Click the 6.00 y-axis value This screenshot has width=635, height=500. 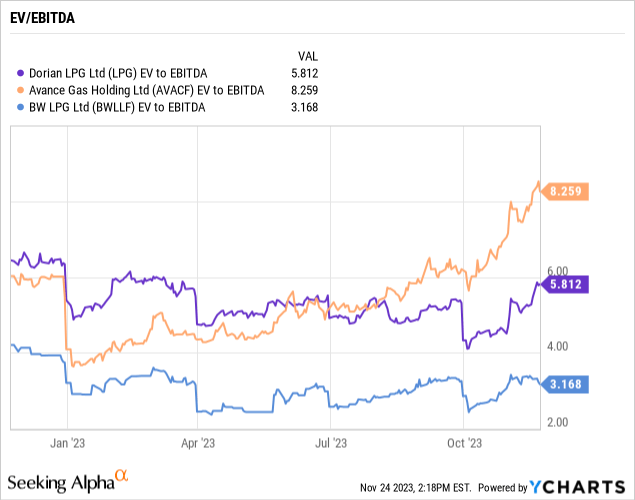[556, 271]
